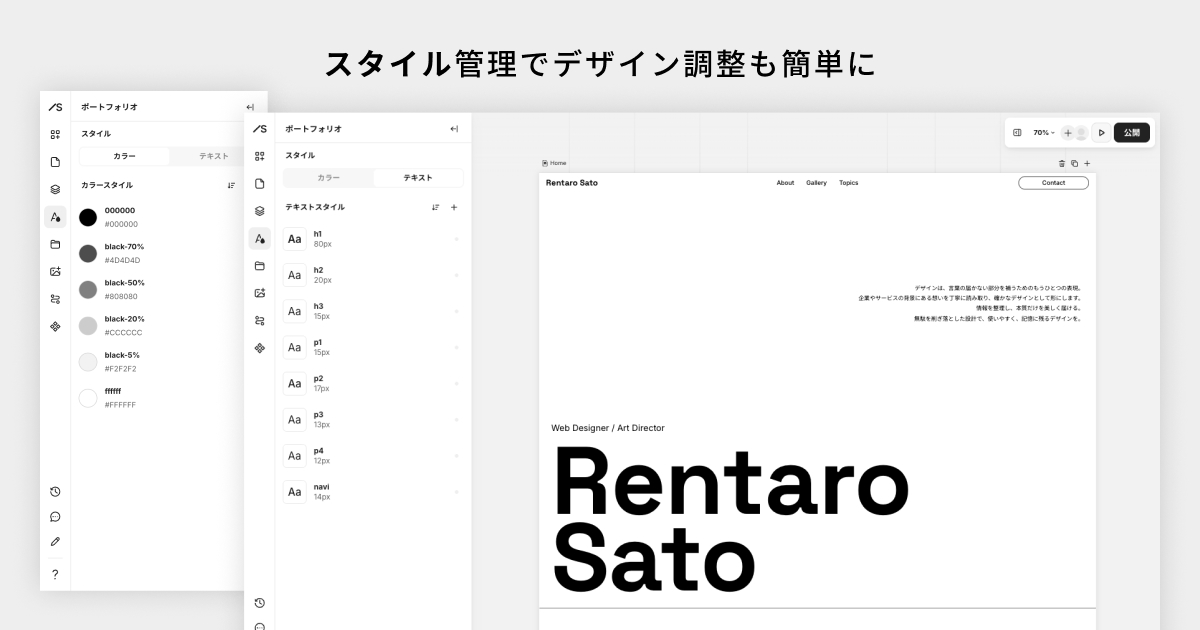The image size is (1200, 630).
Task: Open history icon in front panel sidebar
Action: point(259,603)
